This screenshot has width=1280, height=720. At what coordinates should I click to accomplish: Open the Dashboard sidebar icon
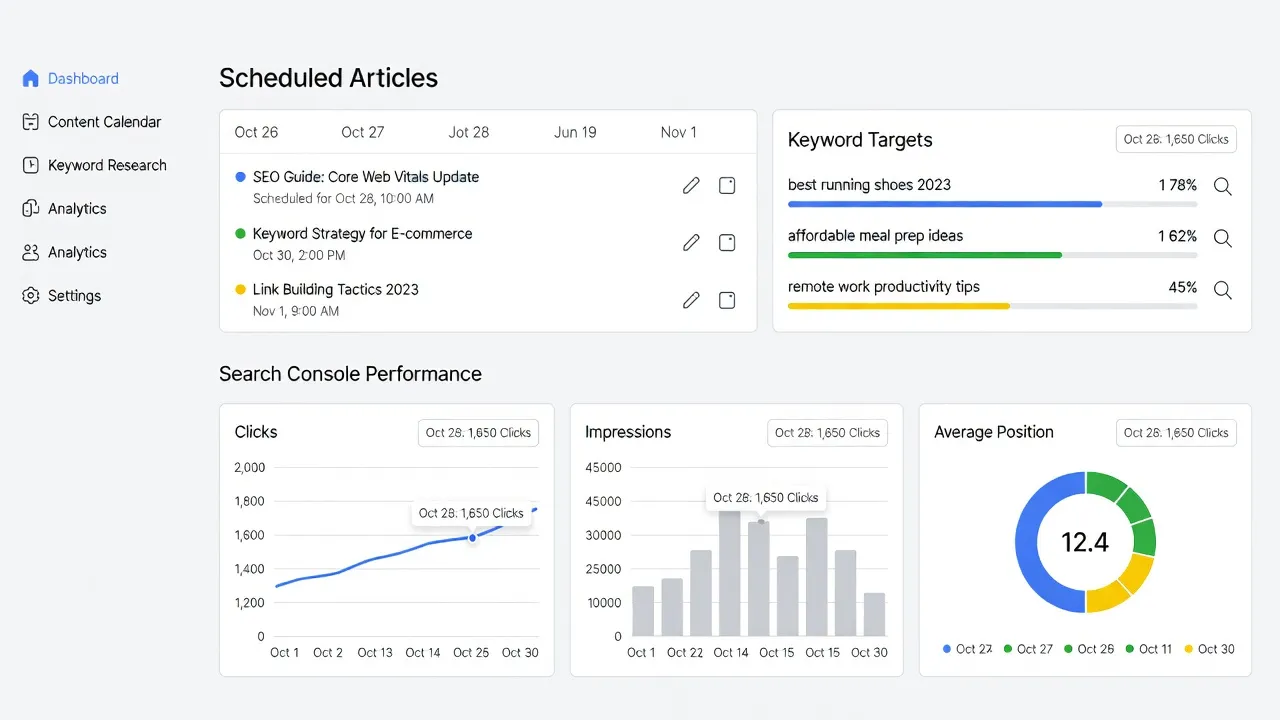click(x=30, y=78)
